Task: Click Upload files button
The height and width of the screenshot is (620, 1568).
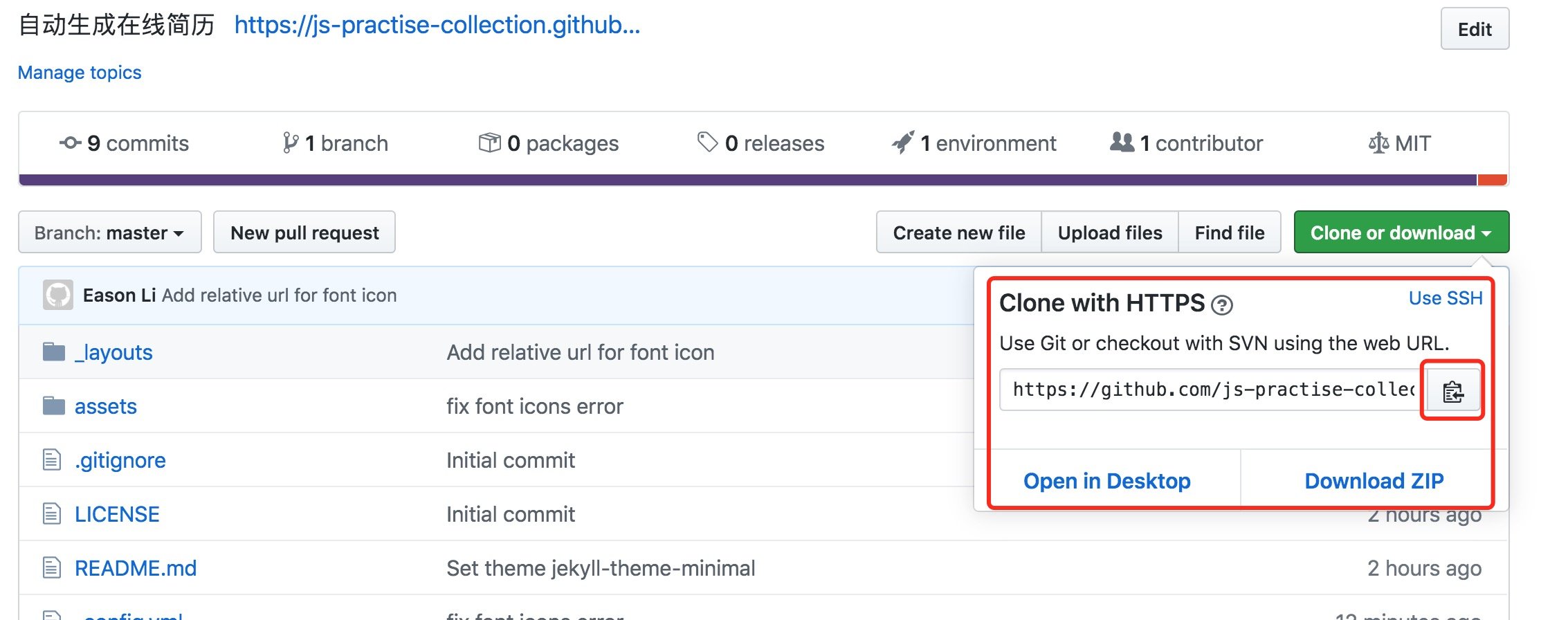Action: coord(1110,232)
